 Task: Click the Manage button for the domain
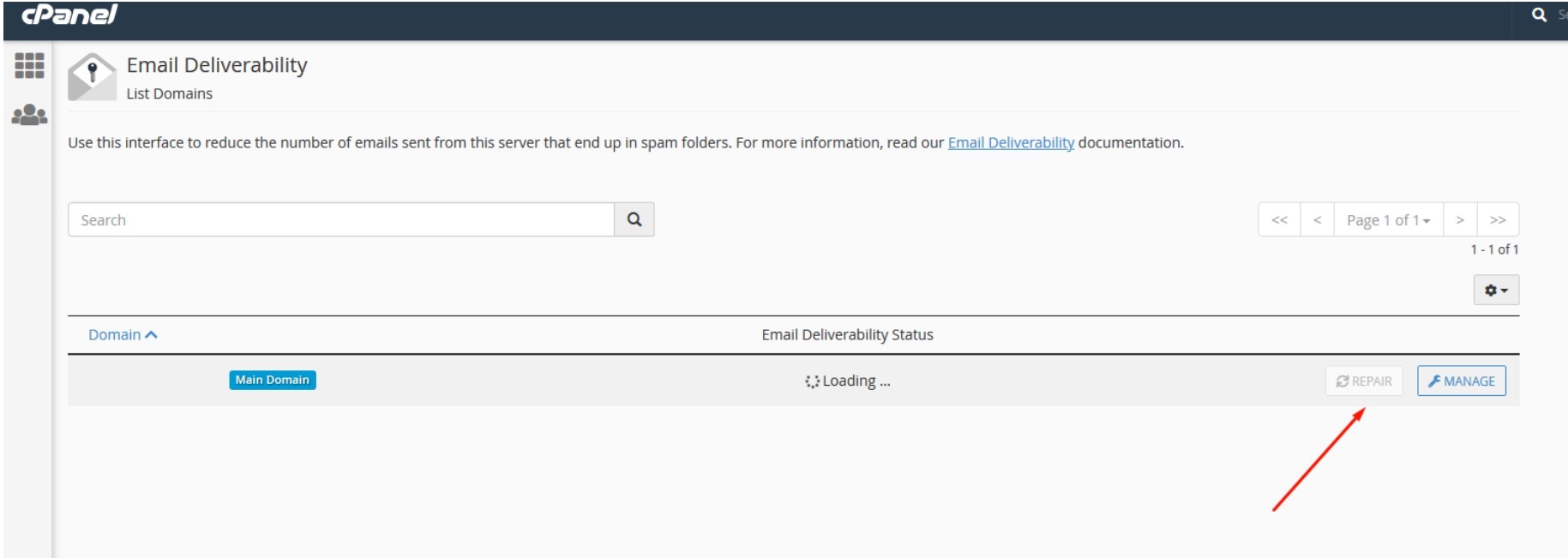coord(1462,382)
